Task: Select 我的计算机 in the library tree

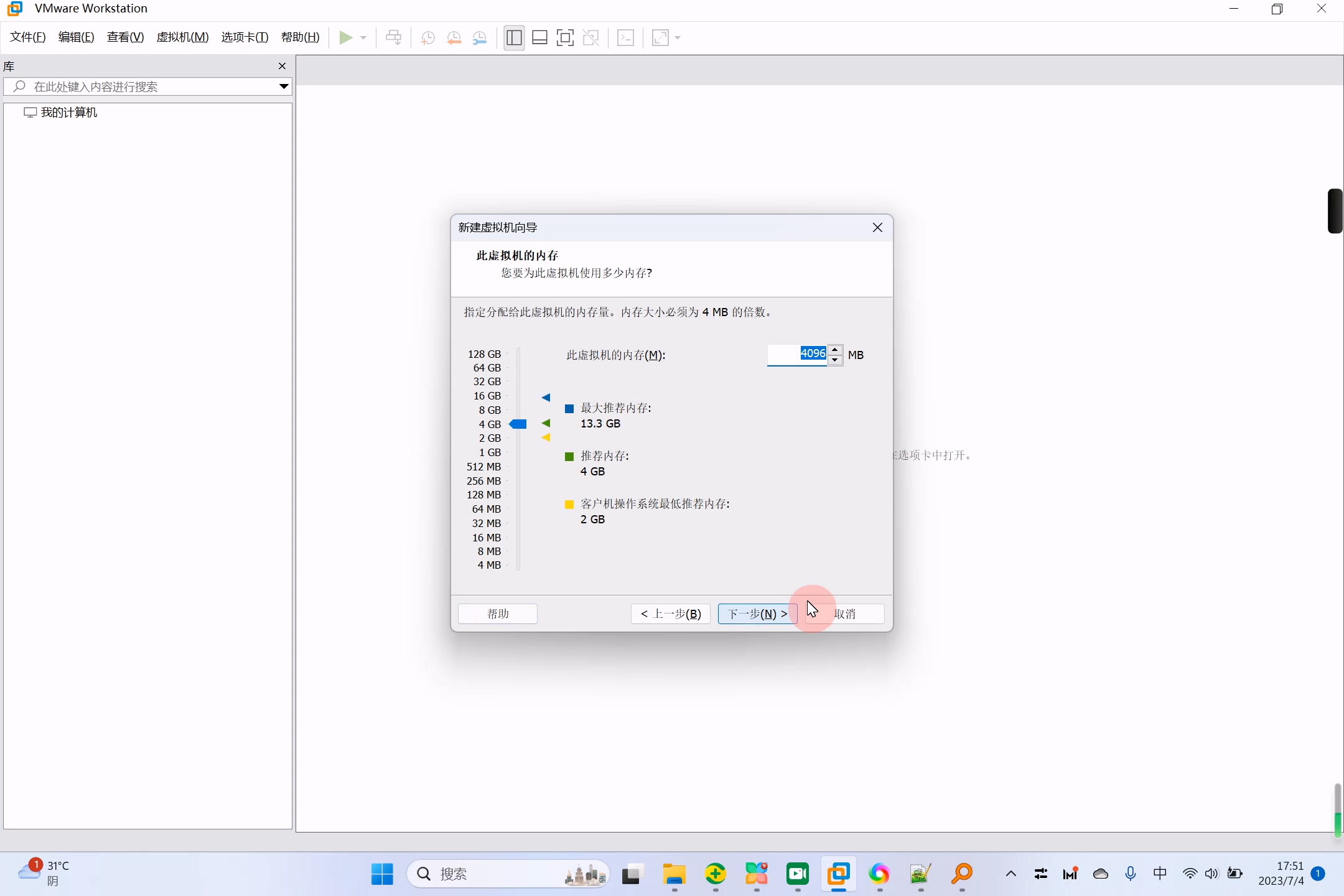Action: (x=61, y=113)
